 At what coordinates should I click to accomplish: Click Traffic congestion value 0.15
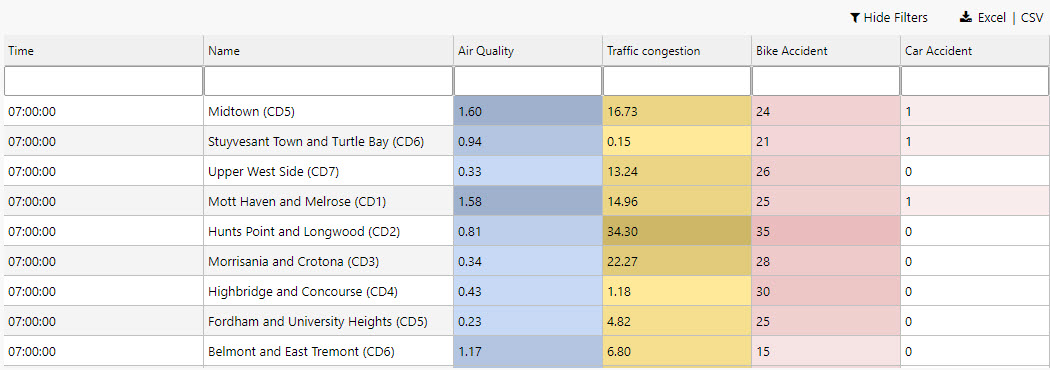click(x=677, y=141)
